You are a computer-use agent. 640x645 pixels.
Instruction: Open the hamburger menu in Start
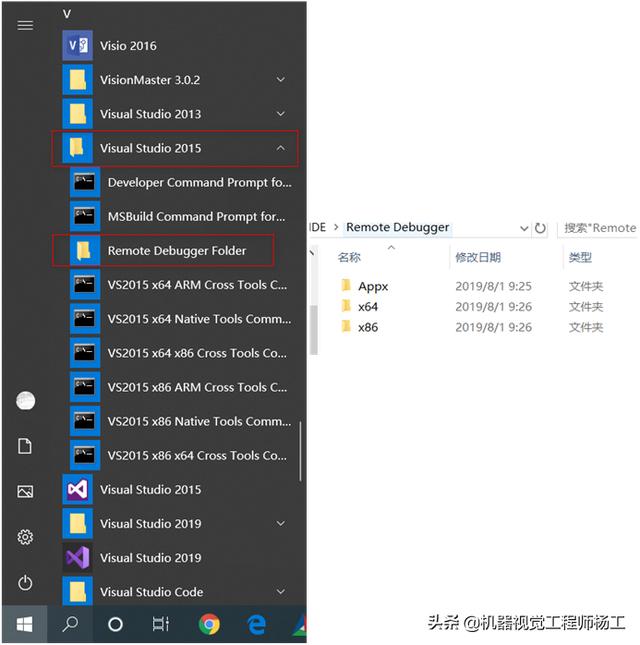[x=25, y=26]
